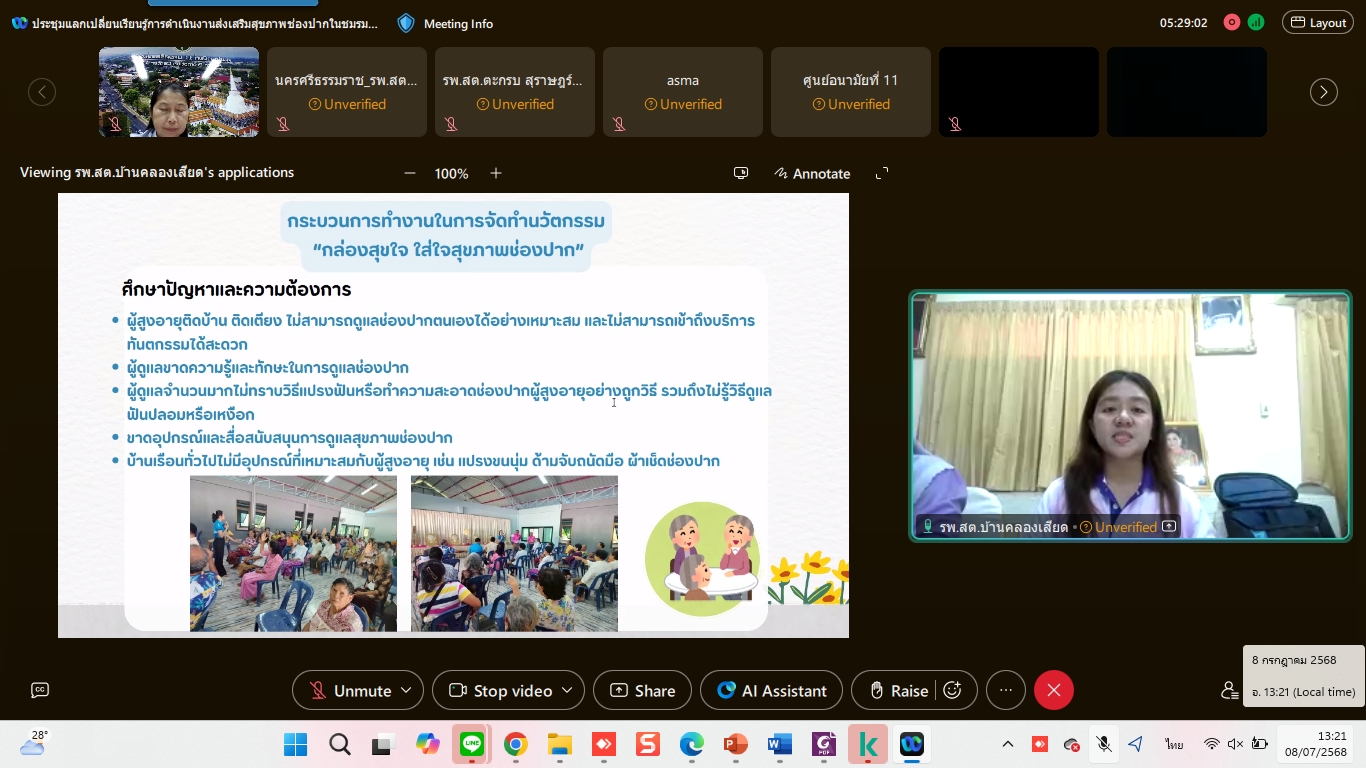Unmute the microphone
Screen dimensions: 1366x768
point(350,690)
